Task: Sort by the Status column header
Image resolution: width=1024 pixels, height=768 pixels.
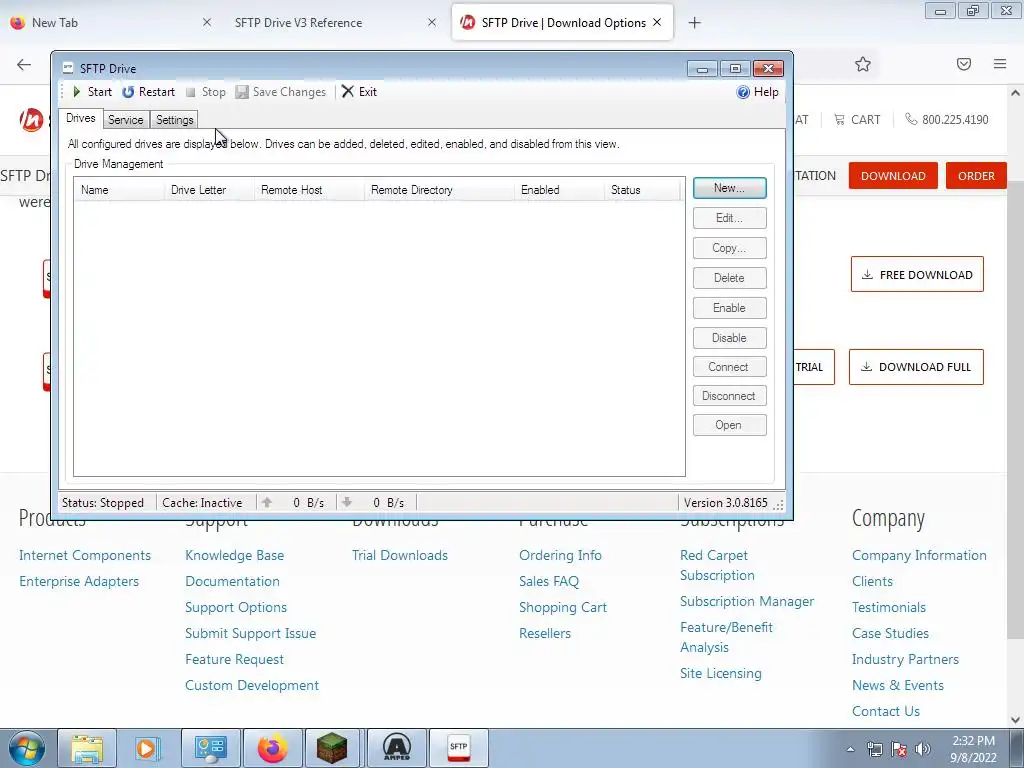Action: [642, 190]
